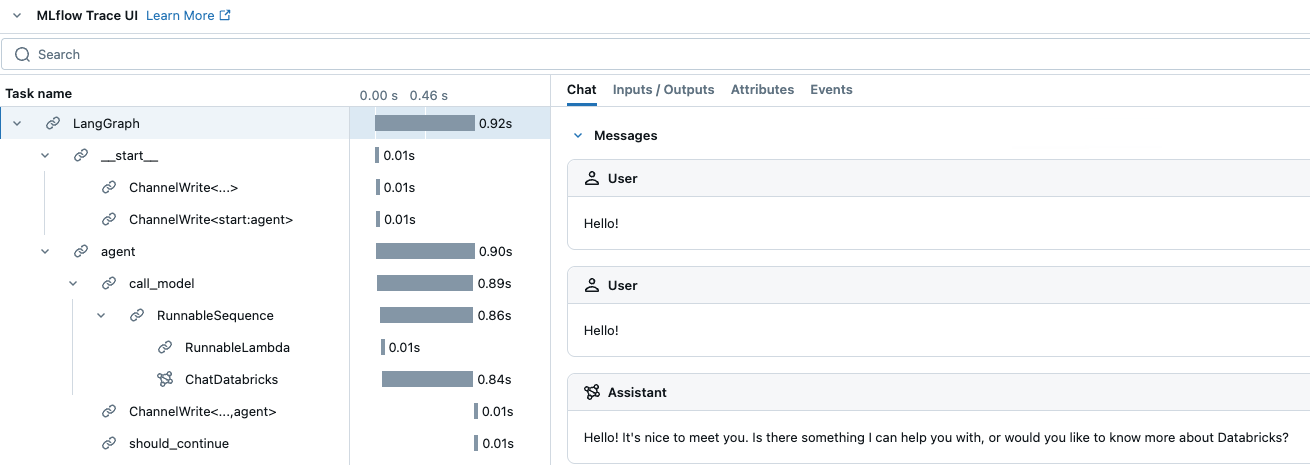The width and height of the screenshot is (1310, 465).
Task: Click the Assistant message model icon
Action: click(592, 393)
